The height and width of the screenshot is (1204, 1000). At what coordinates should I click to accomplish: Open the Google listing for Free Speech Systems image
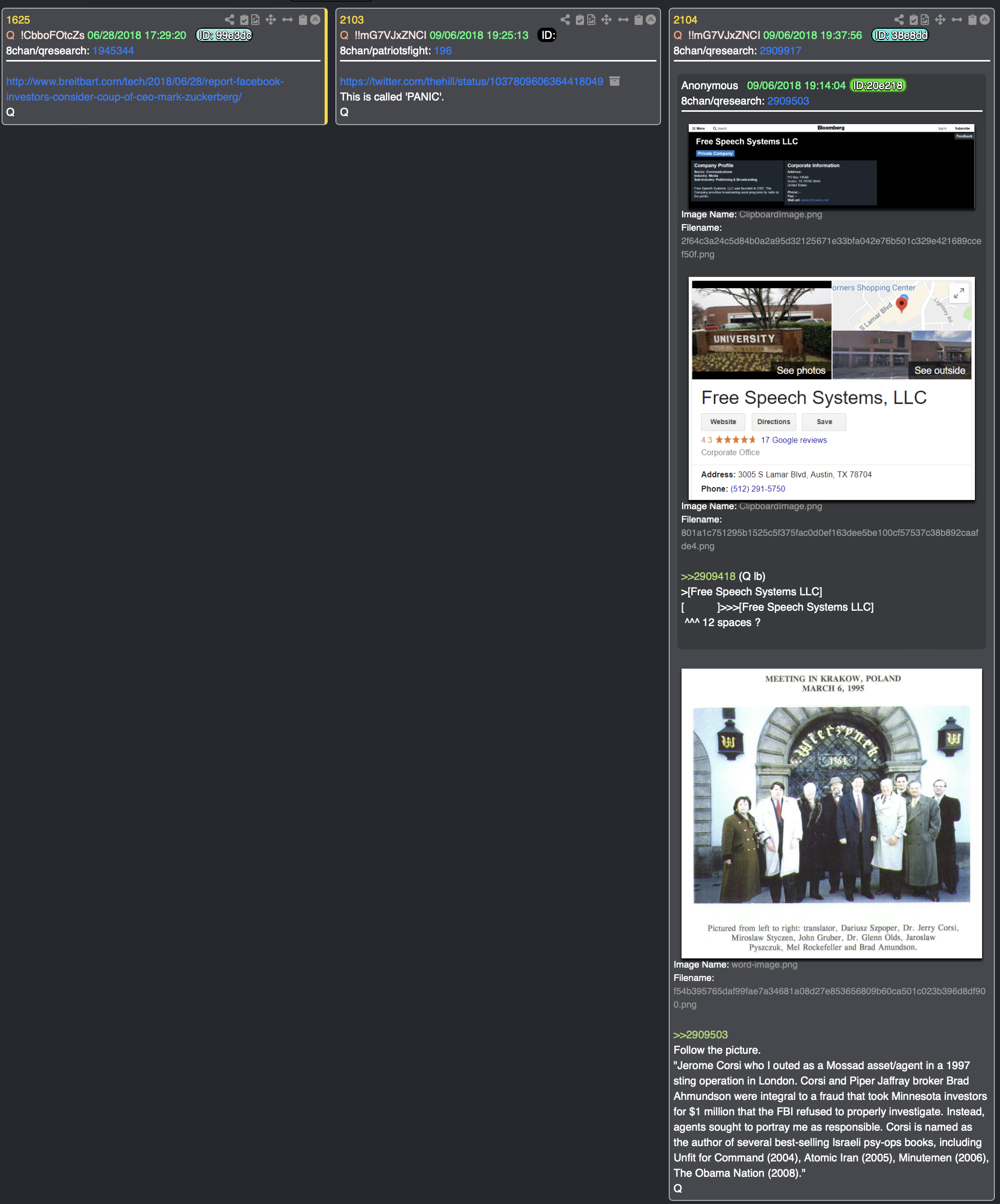(x=831, y=389)
